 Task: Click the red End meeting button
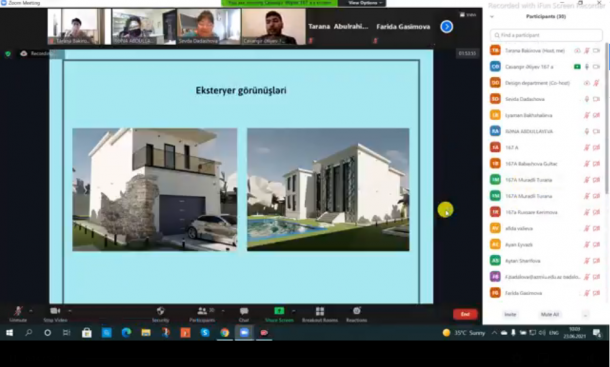[465, 314]
